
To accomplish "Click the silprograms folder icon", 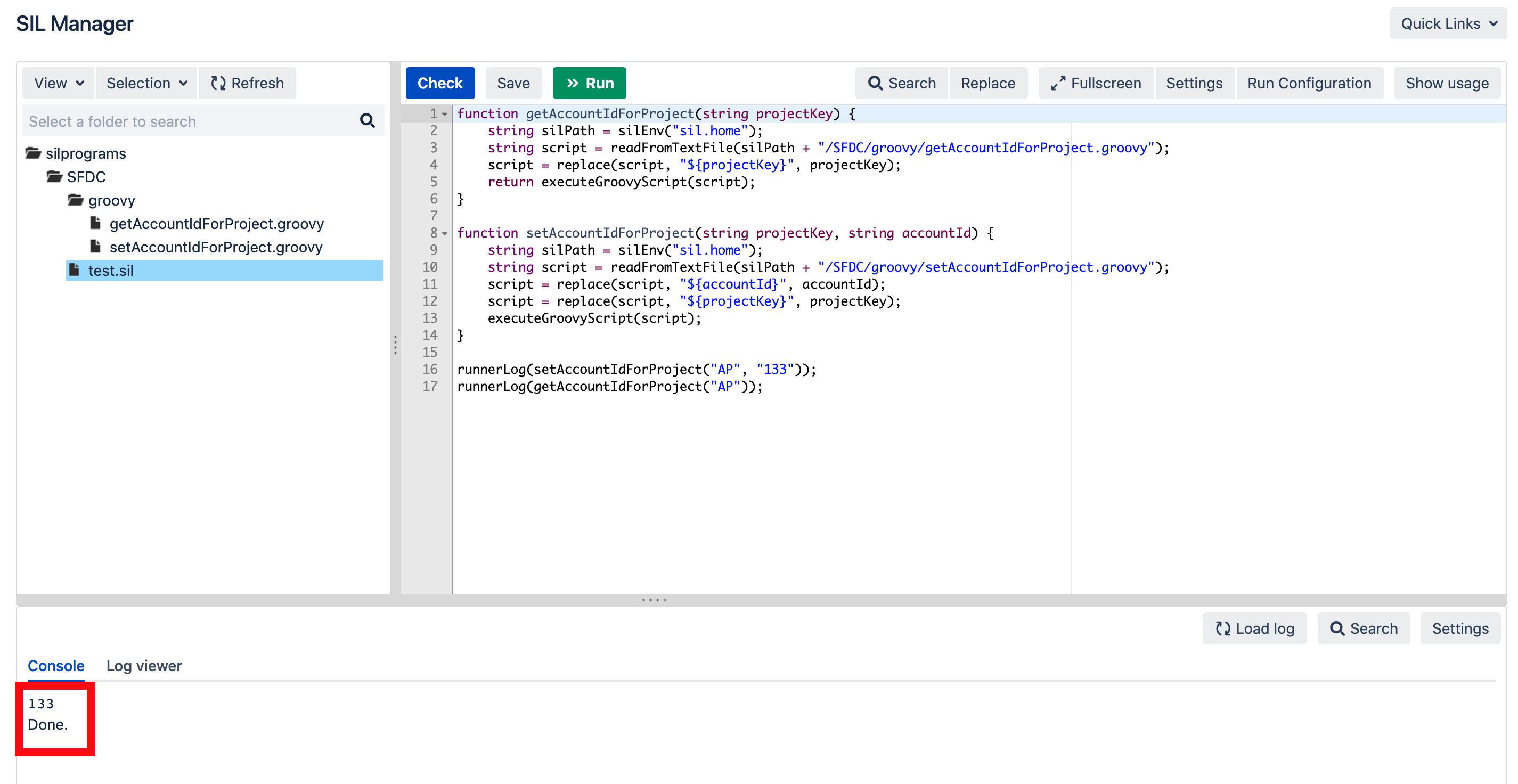I will tap(33, 153).
